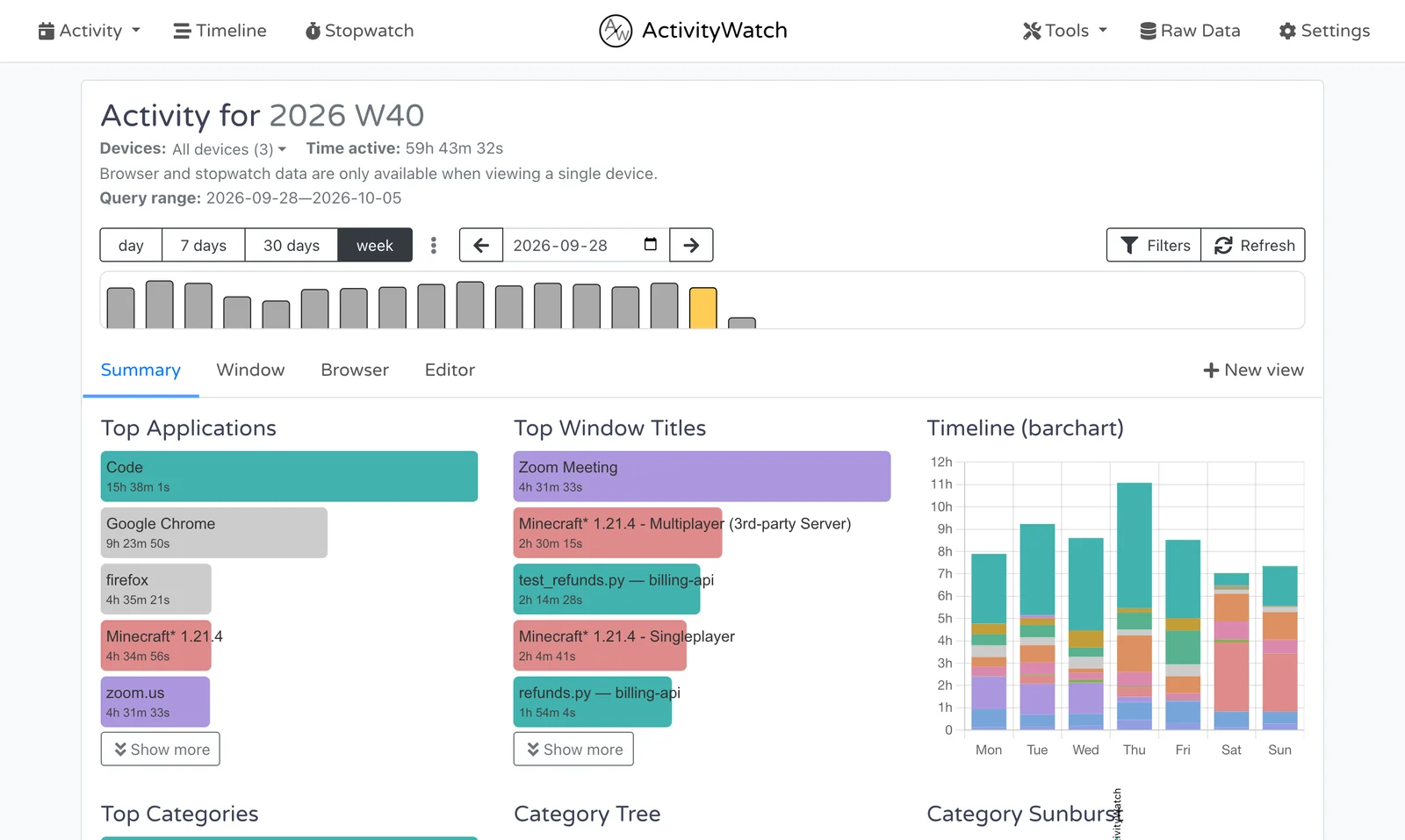Go to the previous week with left arrow

481,245
